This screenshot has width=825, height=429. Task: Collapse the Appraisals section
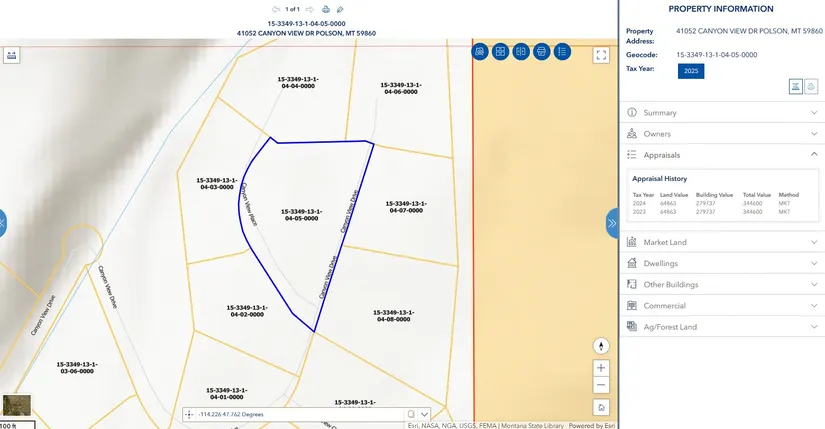[x=814, y=155]
